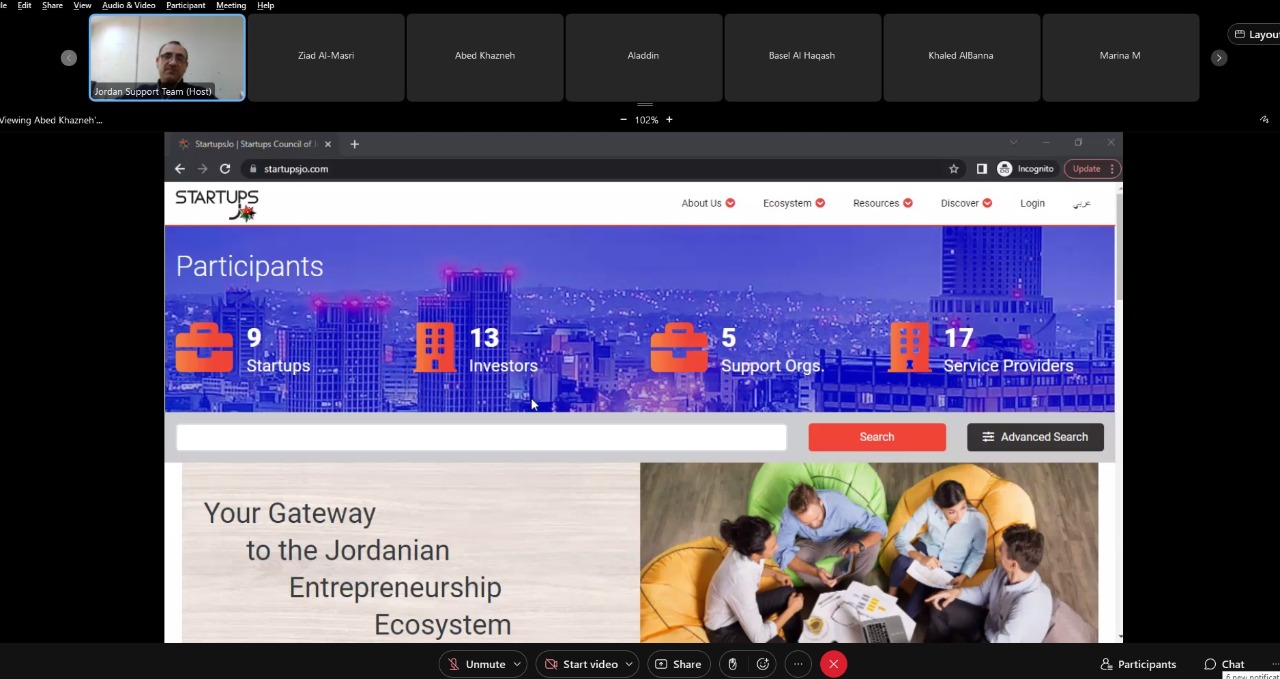Expand video options arrow beside Start video
Image resolution: width=1280 pixels, height=679 pixels.
[629, 664]
